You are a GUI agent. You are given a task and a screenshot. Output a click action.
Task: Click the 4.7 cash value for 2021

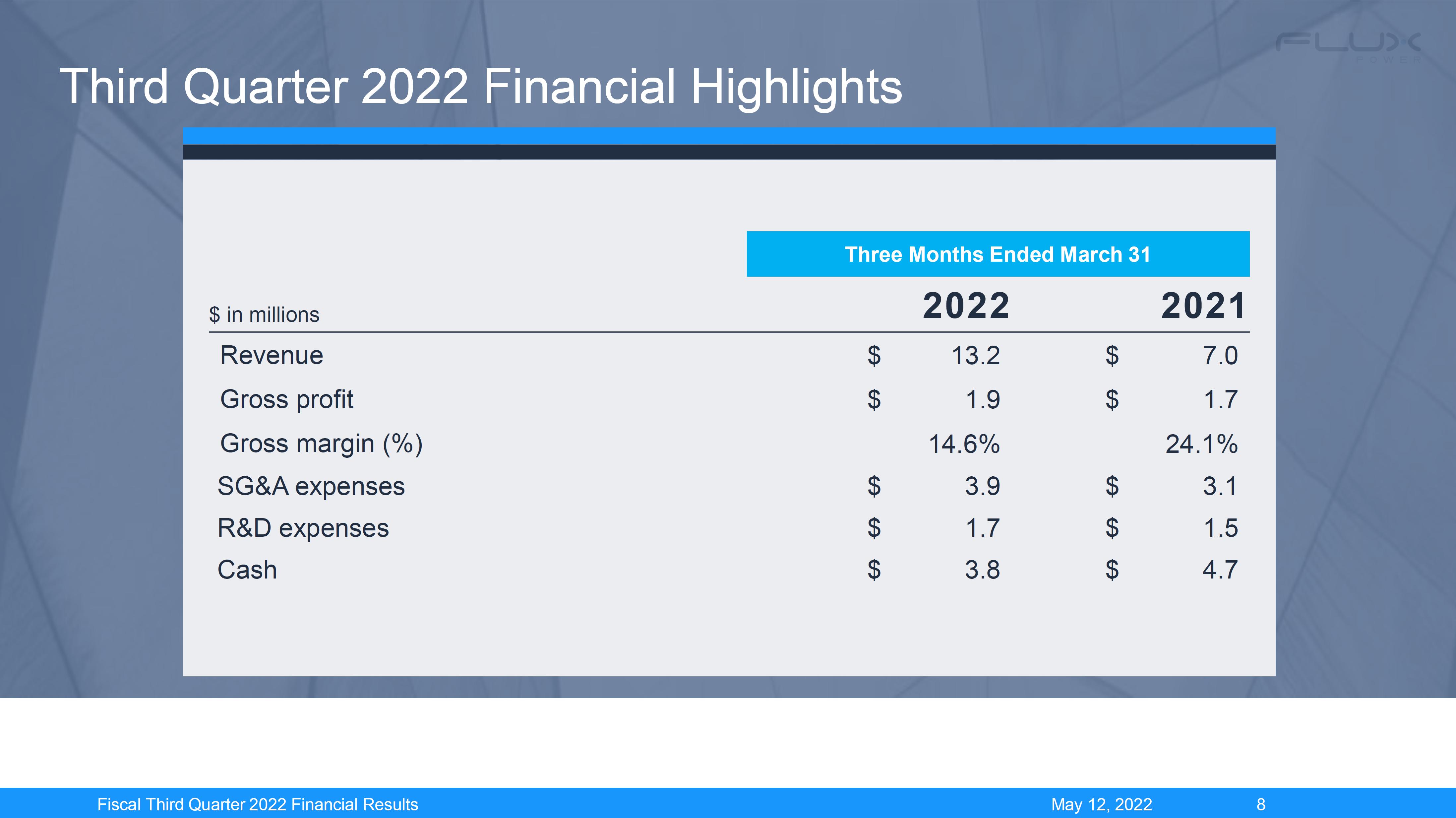1220,570
